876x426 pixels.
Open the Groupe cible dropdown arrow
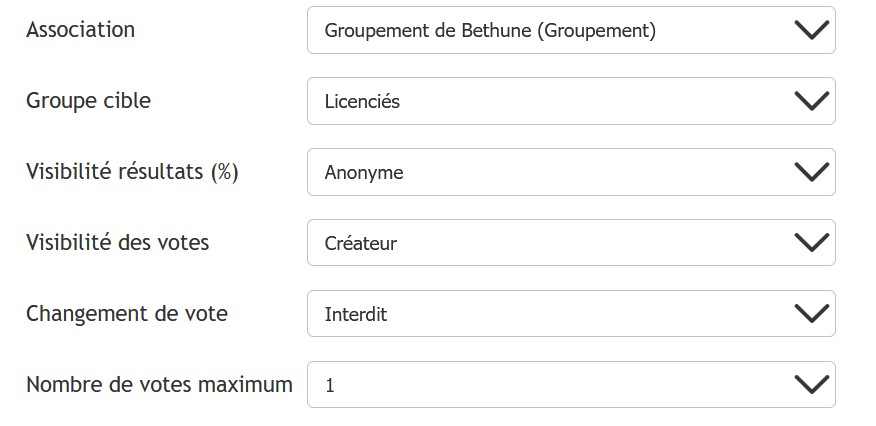pyautogui.click(x=812, y=101)
